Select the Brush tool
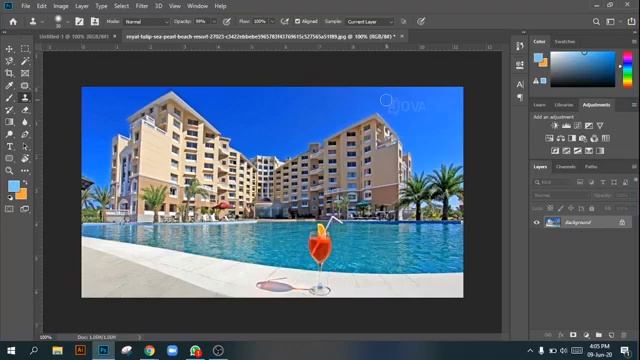The image size is (640, 360). (9, 98)
